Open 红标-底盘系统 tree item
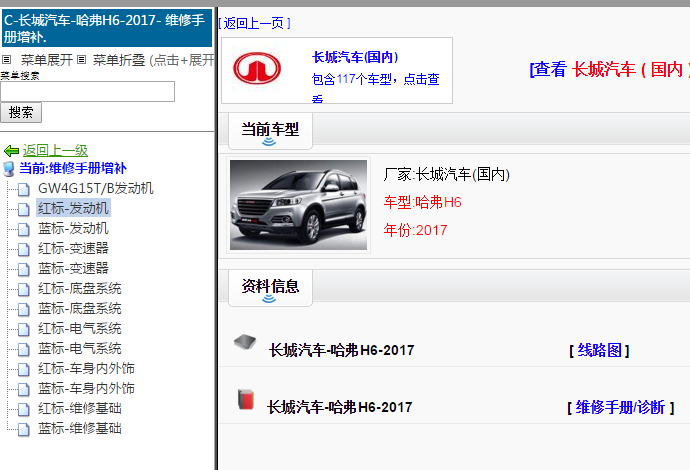Screen dimensions: 690x470 80,288
